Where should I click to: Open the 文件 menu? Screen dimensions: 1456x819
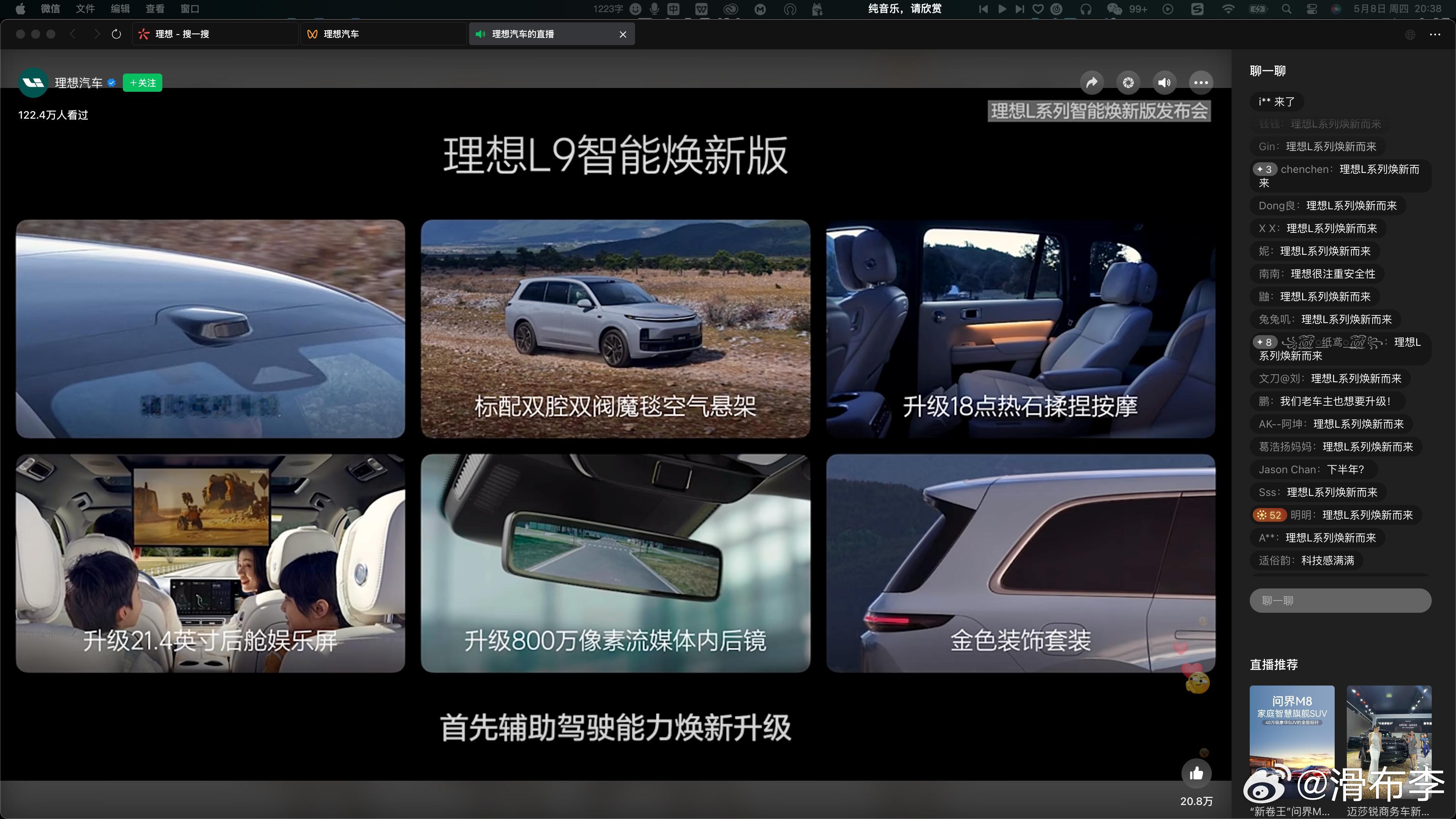[x=85, y=8]
